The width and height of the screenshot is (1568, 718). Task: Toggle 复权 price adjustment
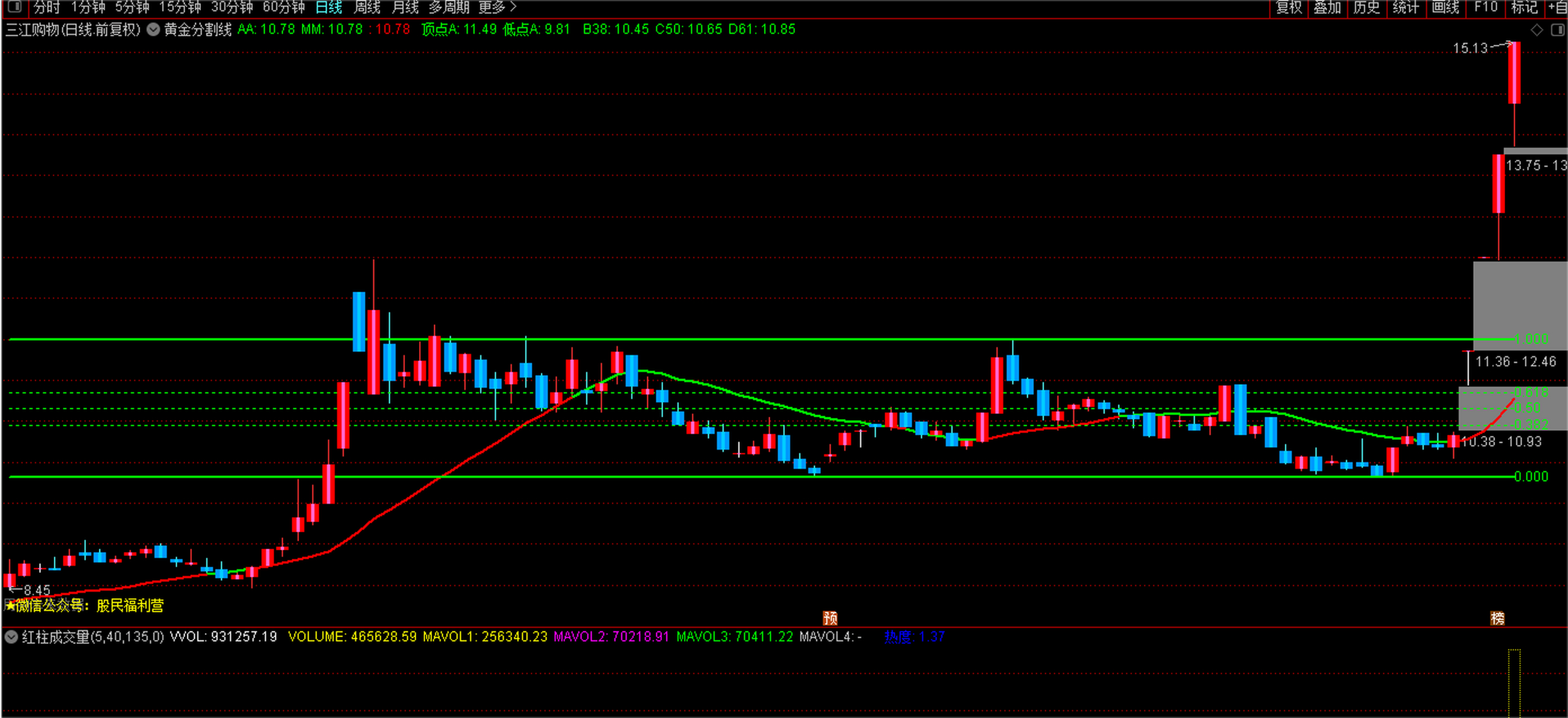point(1289,7)
